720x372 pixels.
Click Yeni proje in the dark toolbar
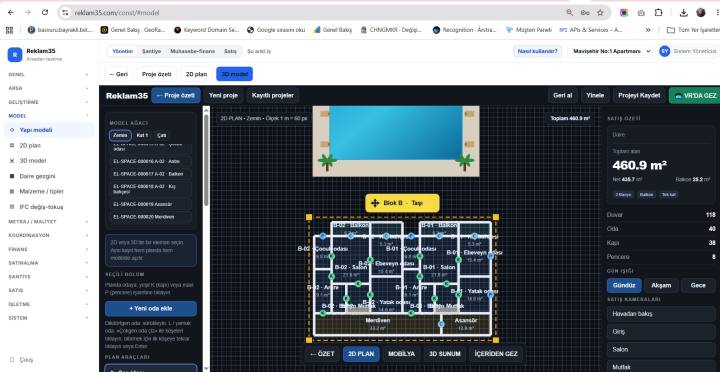click(x=223, y=96)
